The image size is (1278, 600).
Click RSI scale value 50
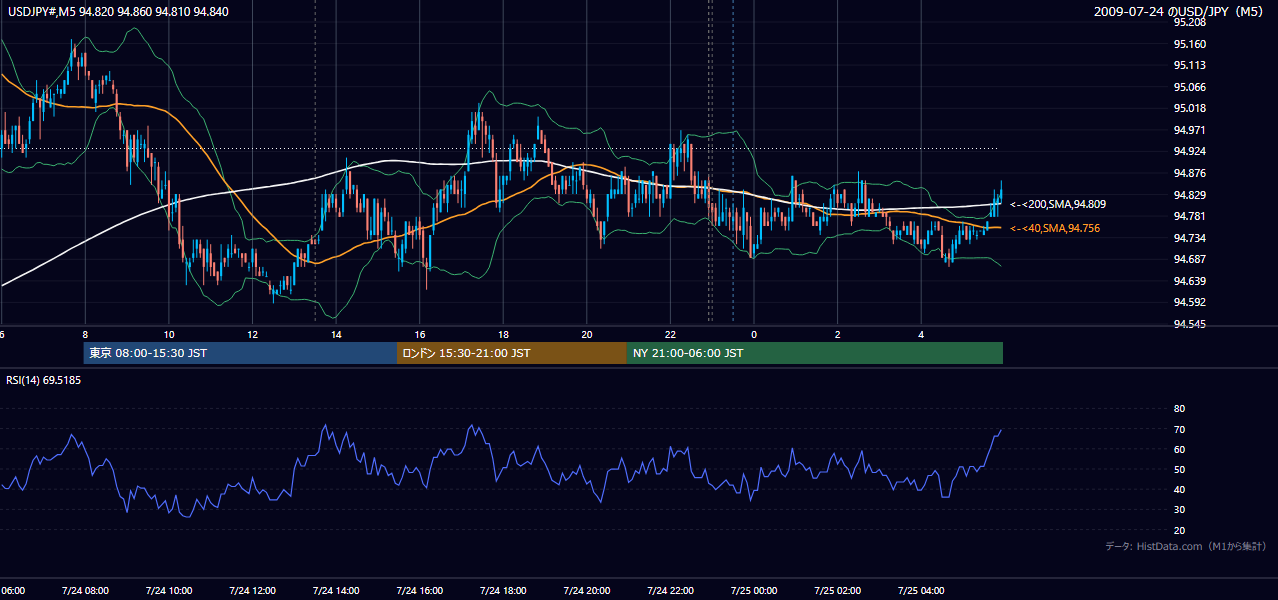(x=1179, y=470)
